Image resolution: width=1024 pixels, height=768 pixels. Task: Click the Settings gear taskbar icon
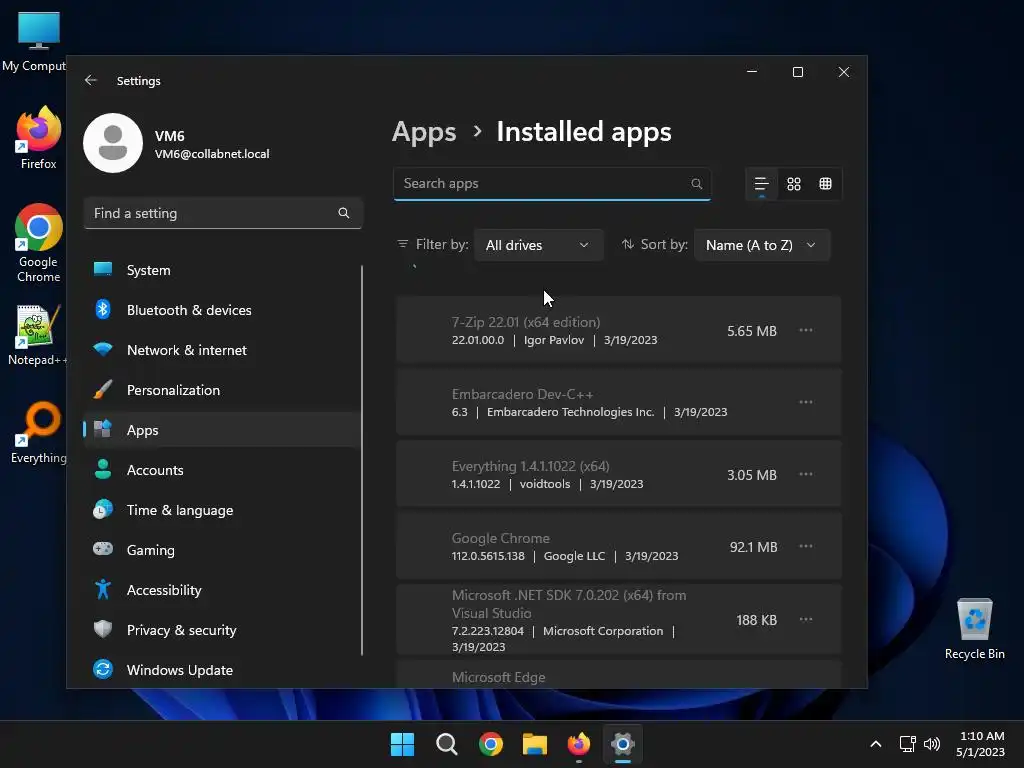coord(623,744)
